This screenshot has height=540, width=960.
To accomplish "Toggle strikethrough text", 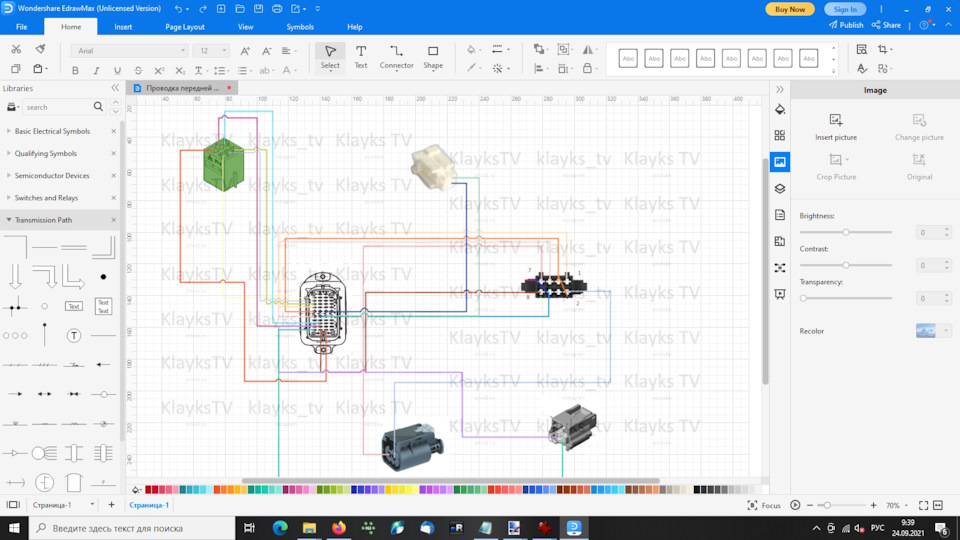I will 138,70.
